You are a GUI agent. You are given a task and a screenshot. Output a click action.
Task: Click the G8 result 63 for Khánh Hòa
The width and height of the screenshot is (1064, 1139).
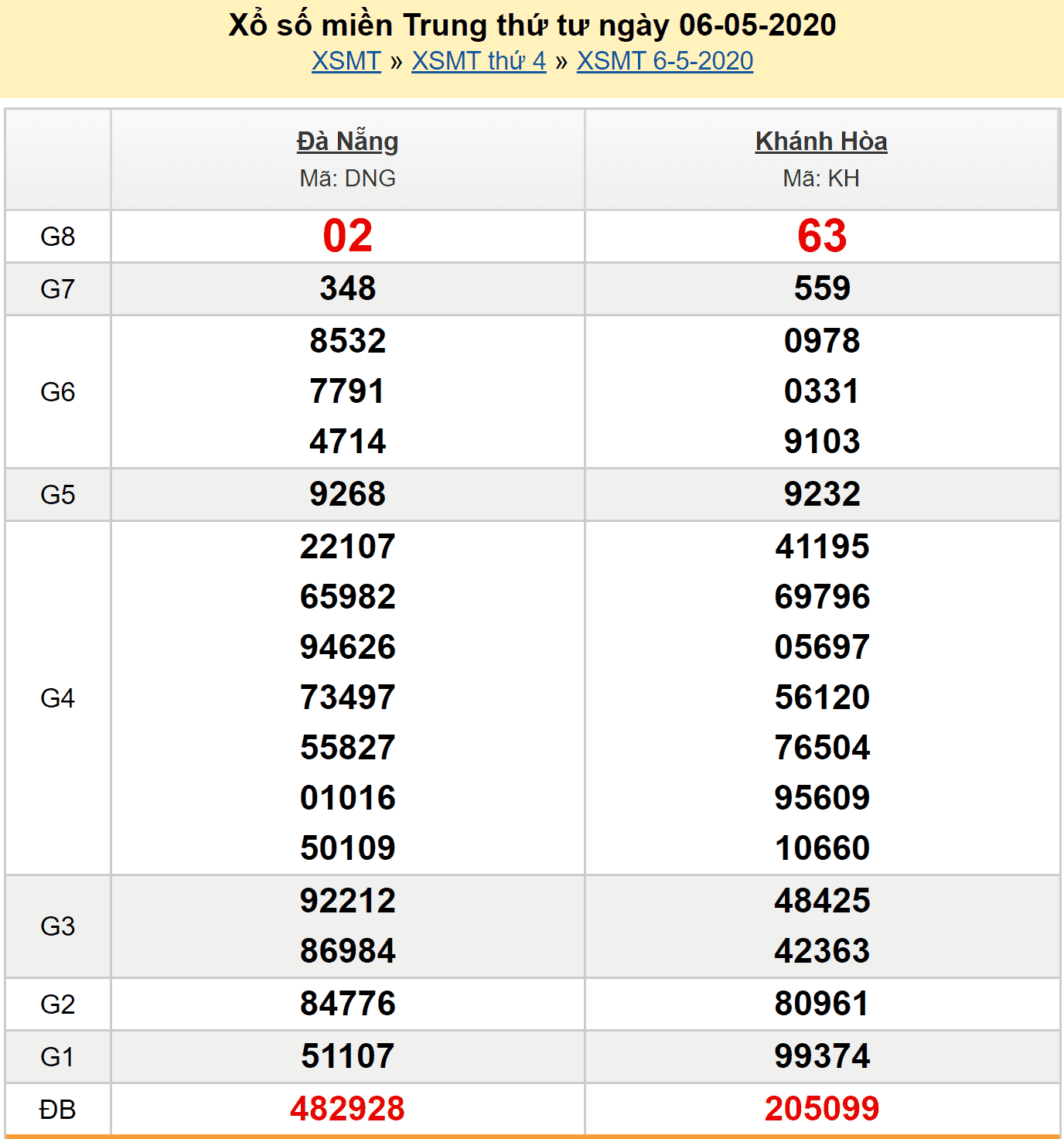[x=822, y=236]
